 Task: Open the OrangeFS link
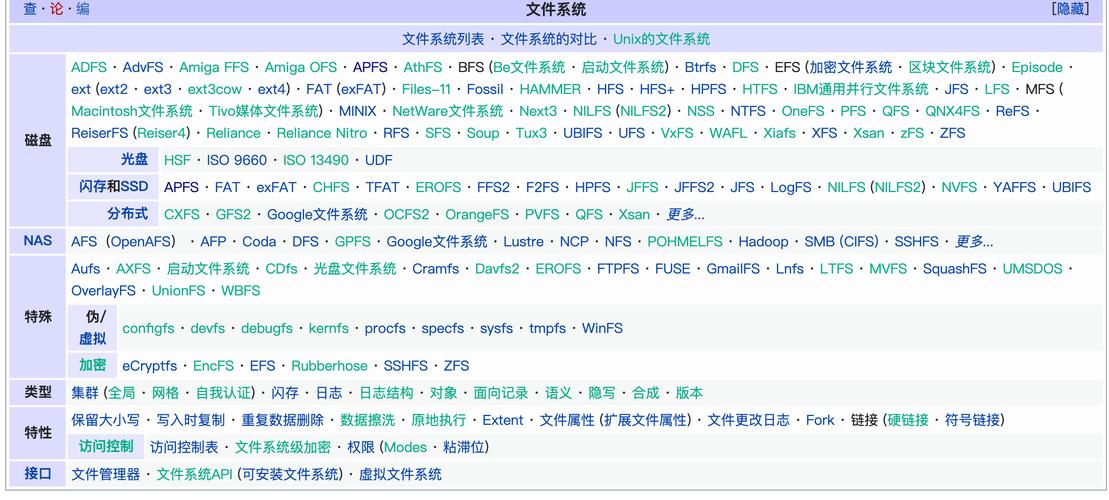(x=477, y=214)
